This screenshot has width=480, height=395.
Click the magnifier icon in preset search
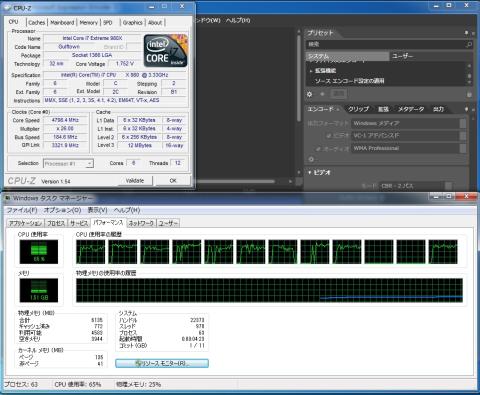click(469, 44)
